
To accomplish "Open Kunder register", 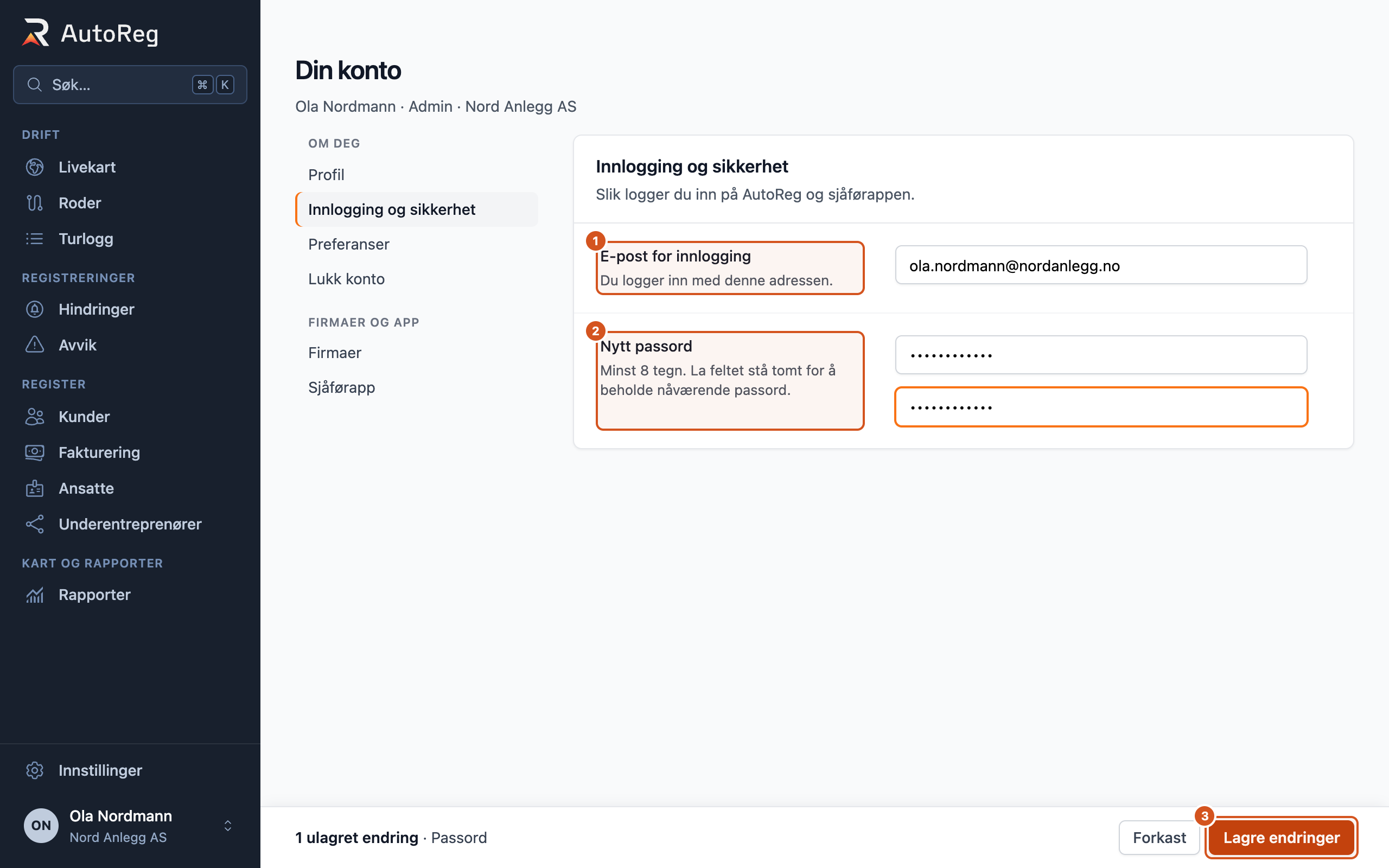I will 130,416.
